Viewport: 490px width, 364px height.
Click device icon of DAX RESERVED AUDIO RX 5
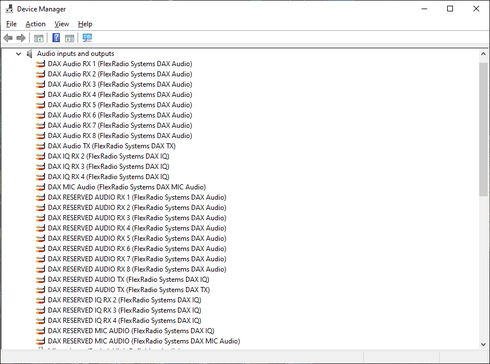click(x=40, y=238)
